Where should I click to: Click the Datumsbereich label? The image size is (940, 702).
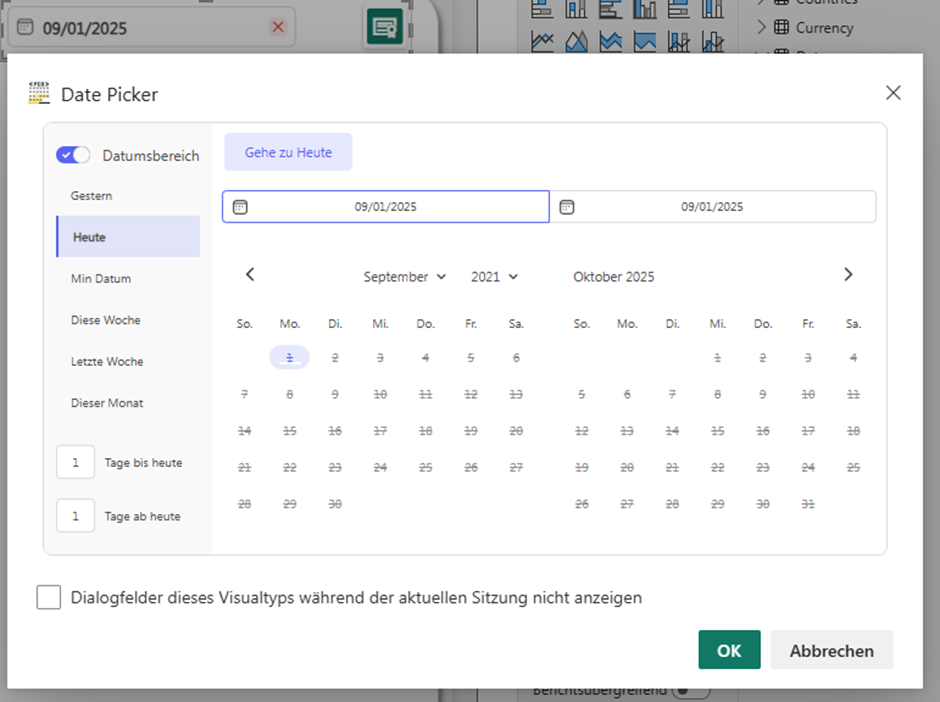coord(151,156)
